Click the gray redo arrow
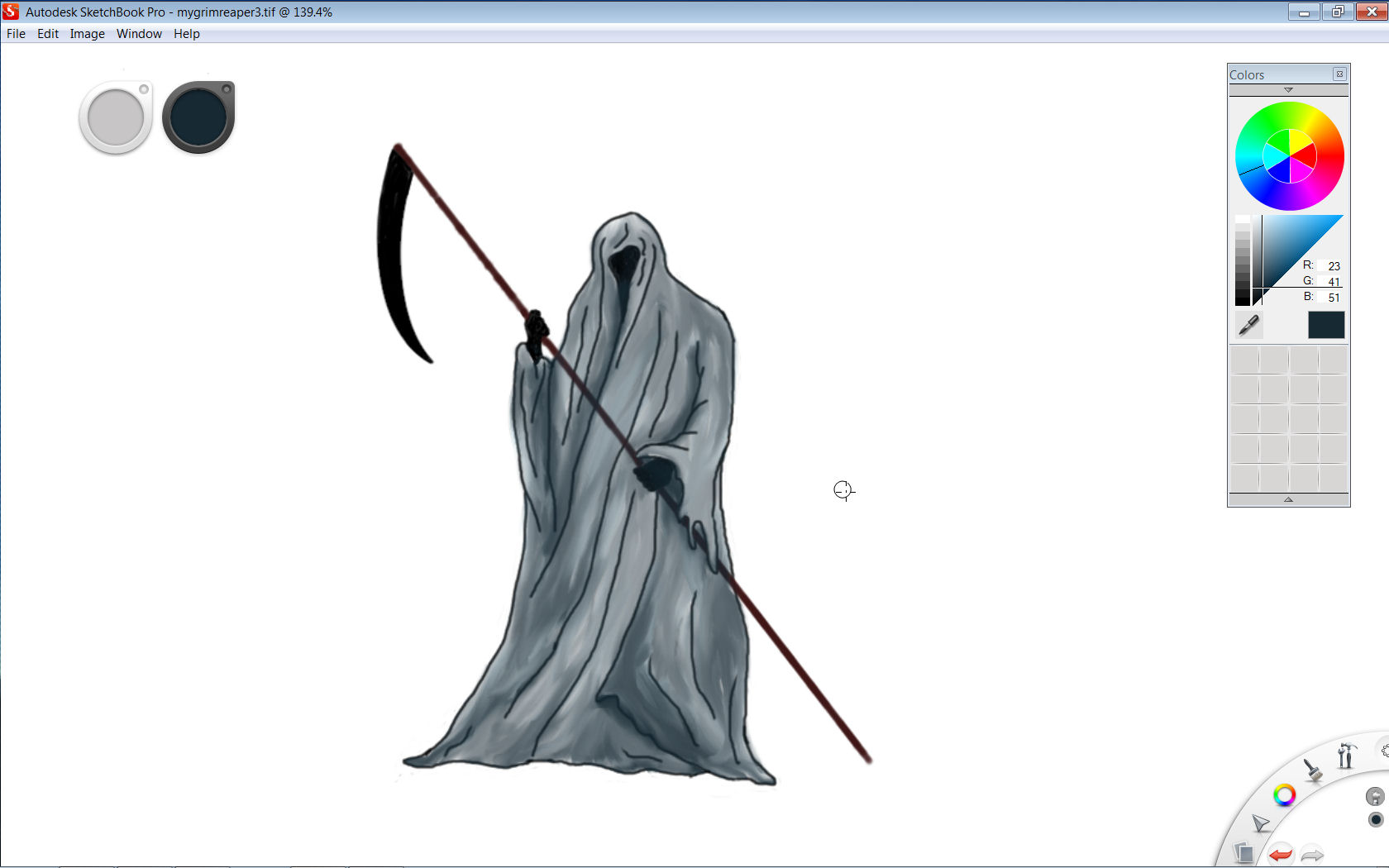Image resolution: width=1389 pixels, height=868 pixels. click(1312, 855)
